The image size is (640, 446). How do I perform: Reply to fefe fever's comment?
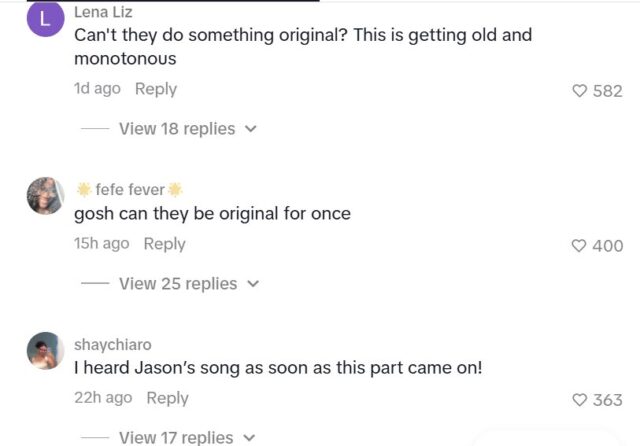pos(164,243)
